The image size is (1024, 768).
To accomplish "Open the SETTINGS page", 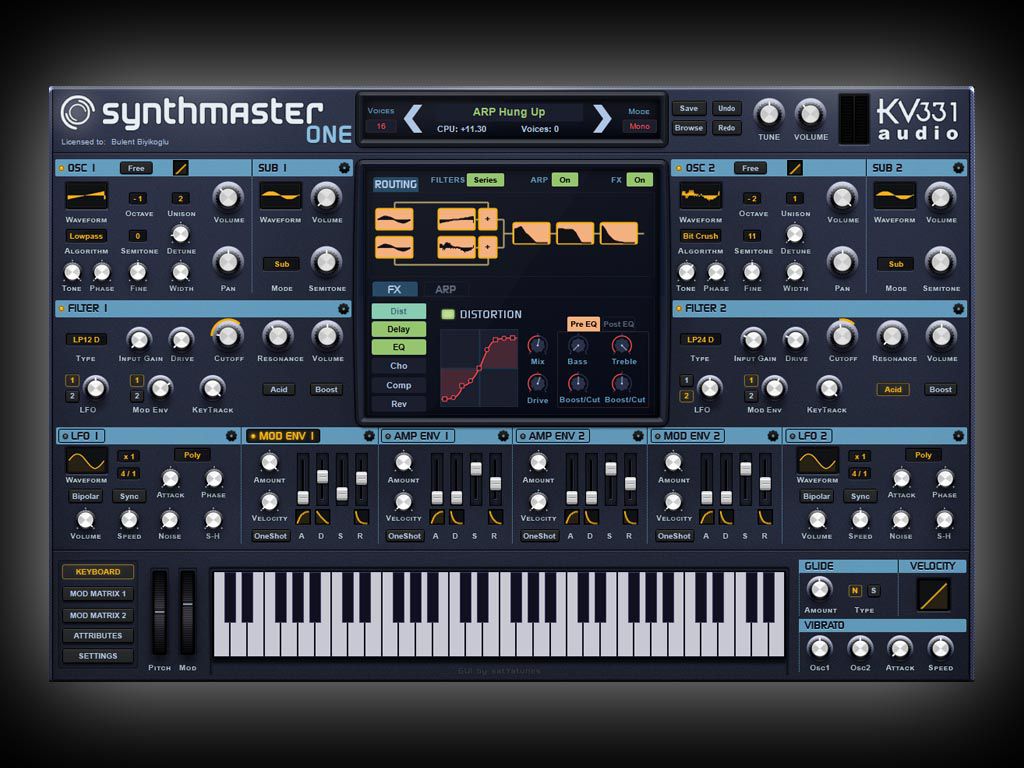I will (98, 656).
